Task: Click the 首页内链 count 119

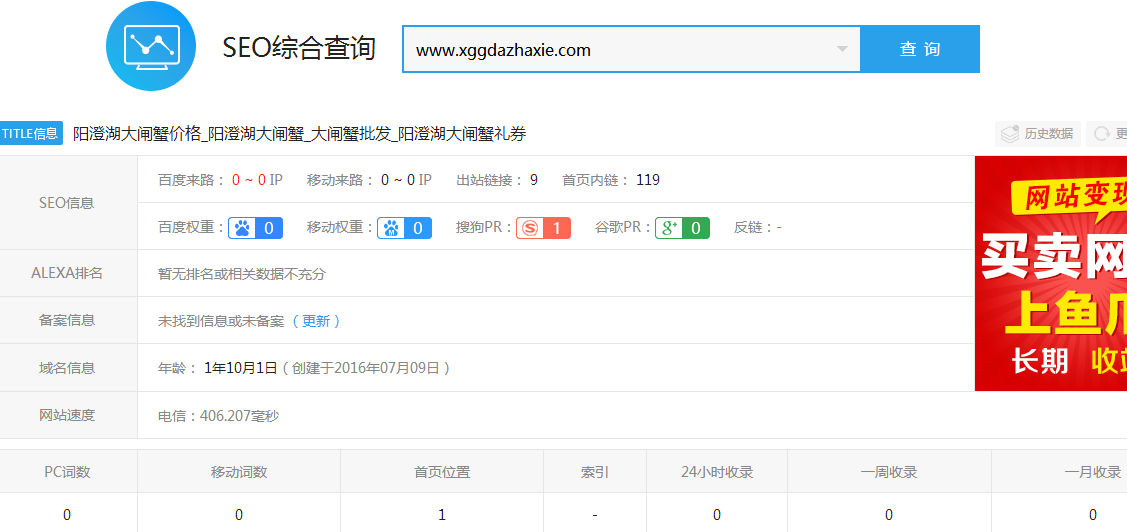Action: point(648,180)
